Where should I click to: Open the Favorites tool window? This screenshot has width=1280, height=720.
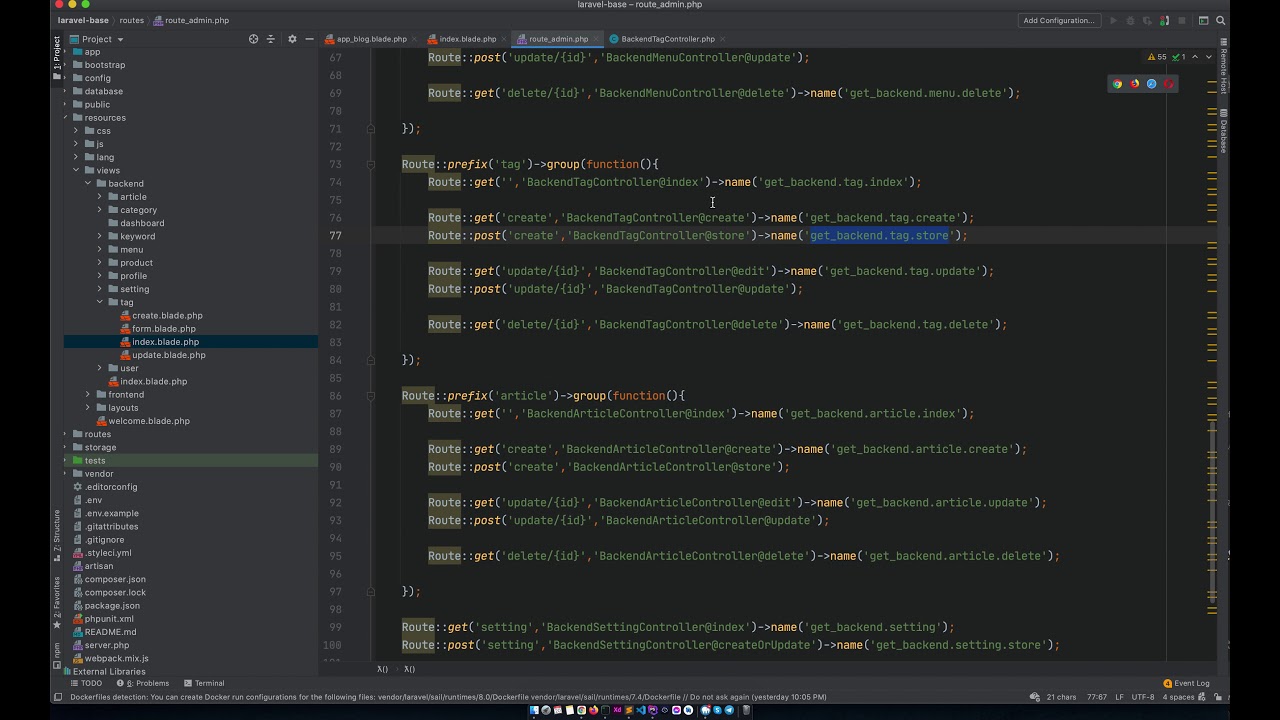tap(57, 602)
